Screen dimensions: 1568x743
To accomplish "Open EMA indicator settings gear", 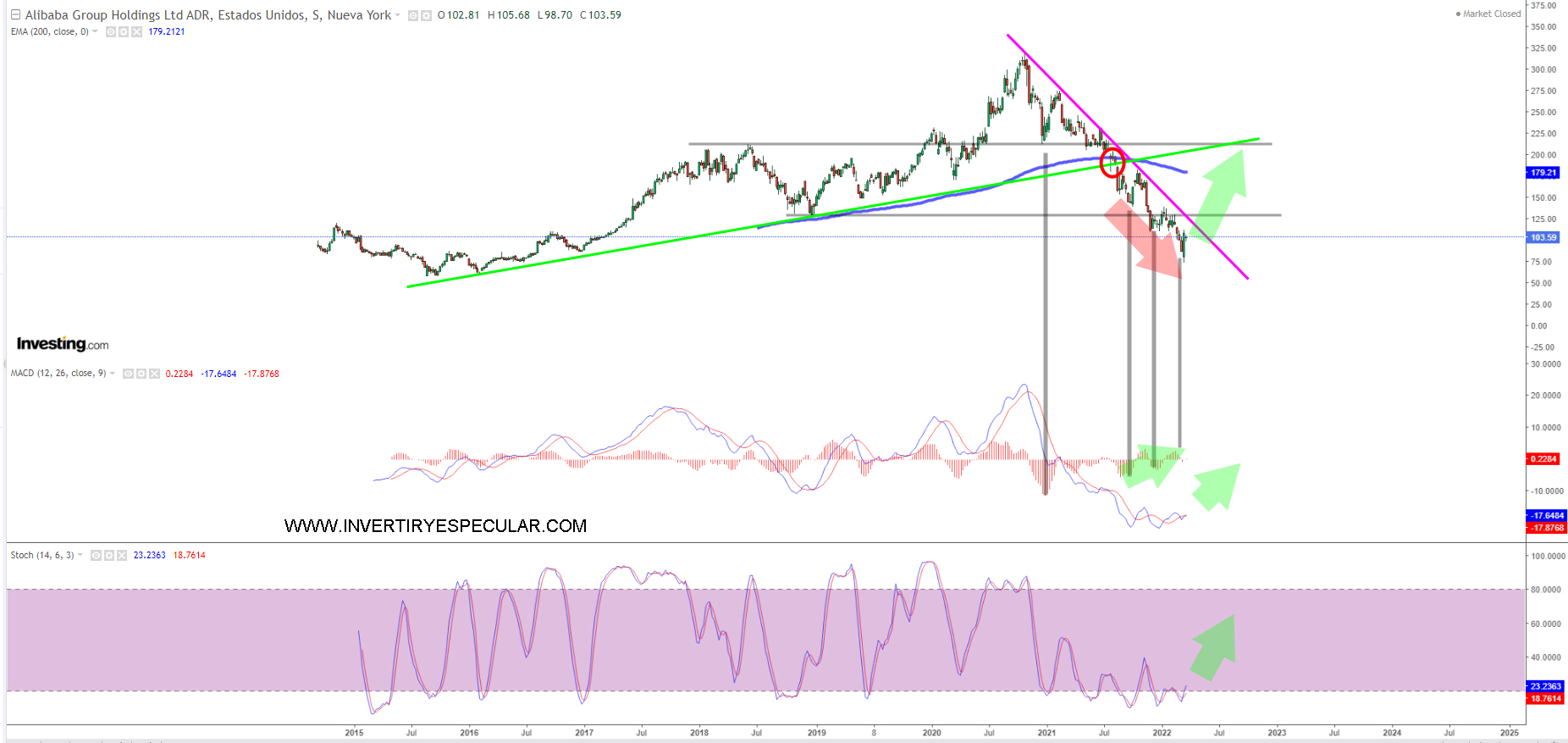I will click(124, 32).
